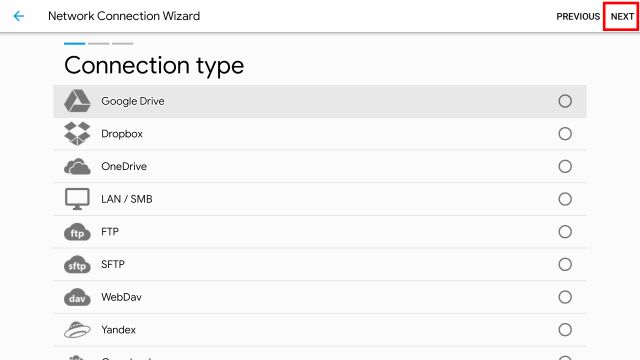The image size is (640, 360).
Task: Choose the WebDav radio button
Action: (x=565, y=297)
